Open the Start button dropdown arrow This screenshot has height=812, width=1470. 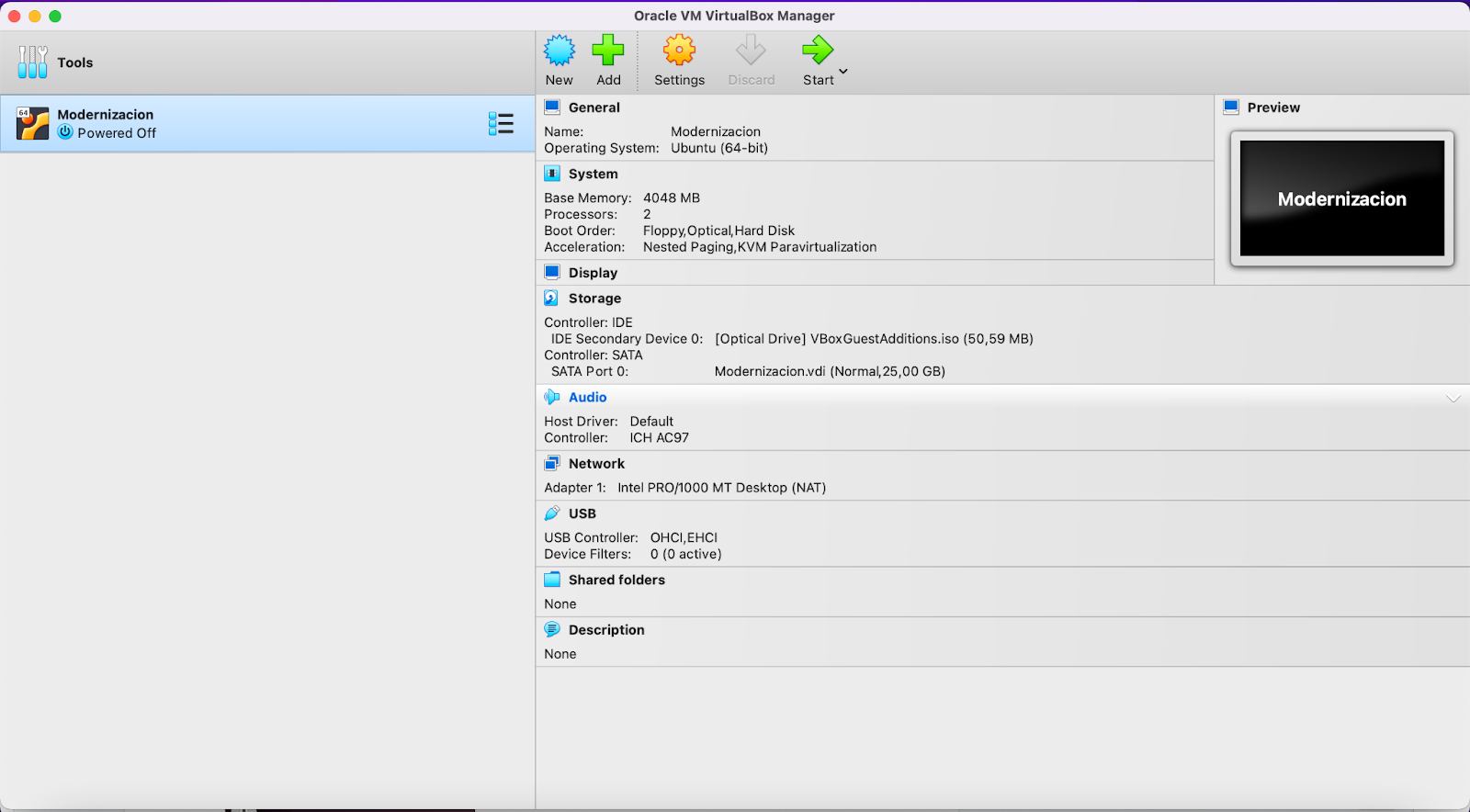coord(843,71)
